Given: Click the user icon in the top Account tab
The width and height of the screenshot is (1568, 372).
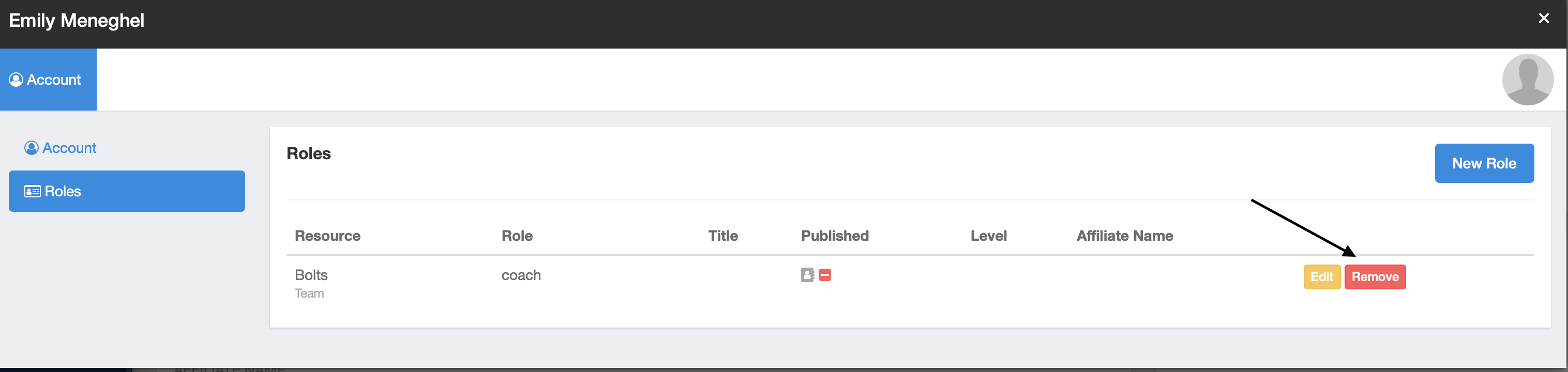Looking at the screenshot, I should coord(16,80).
